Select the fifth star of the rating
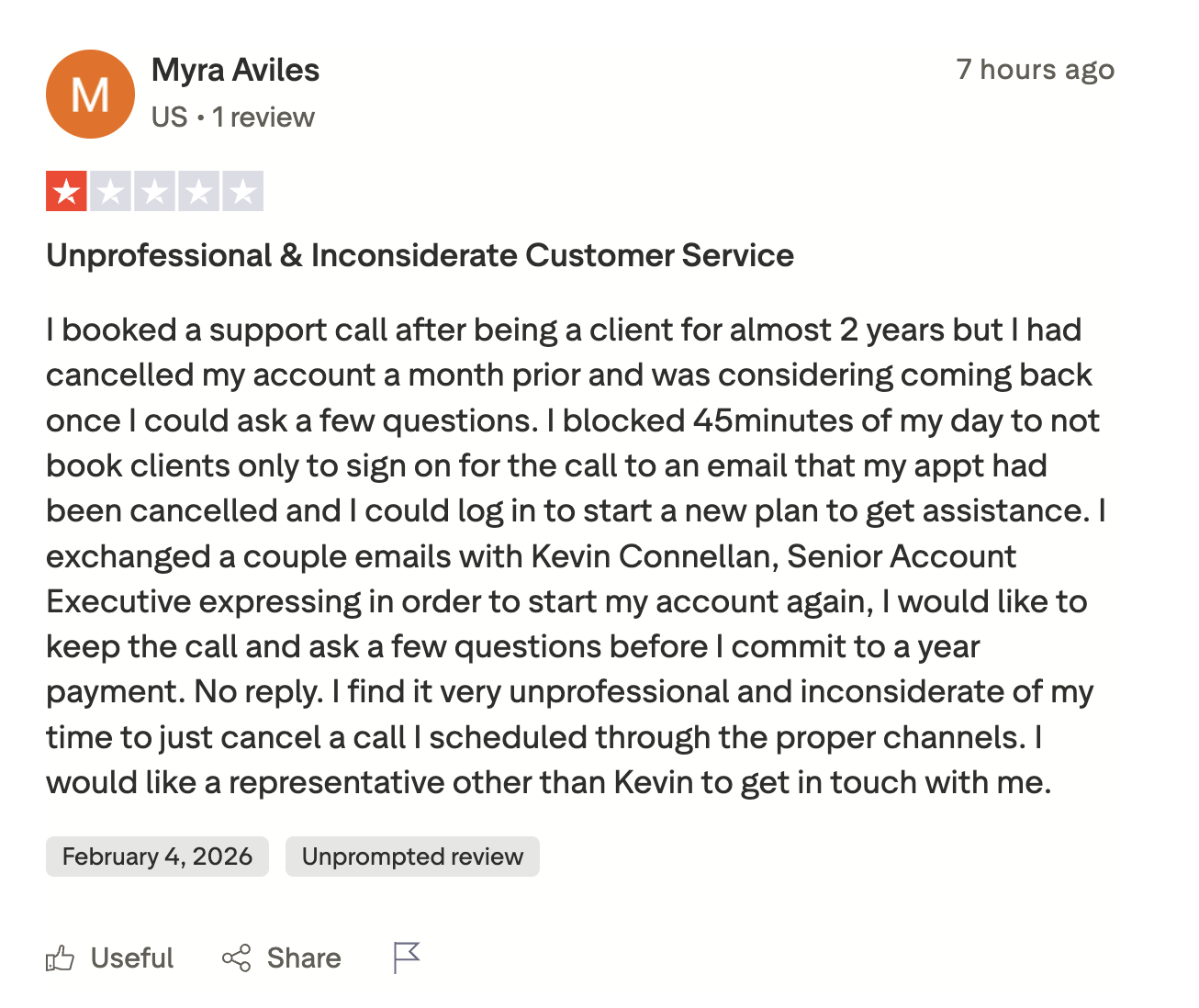 click(x=243, y=191)
